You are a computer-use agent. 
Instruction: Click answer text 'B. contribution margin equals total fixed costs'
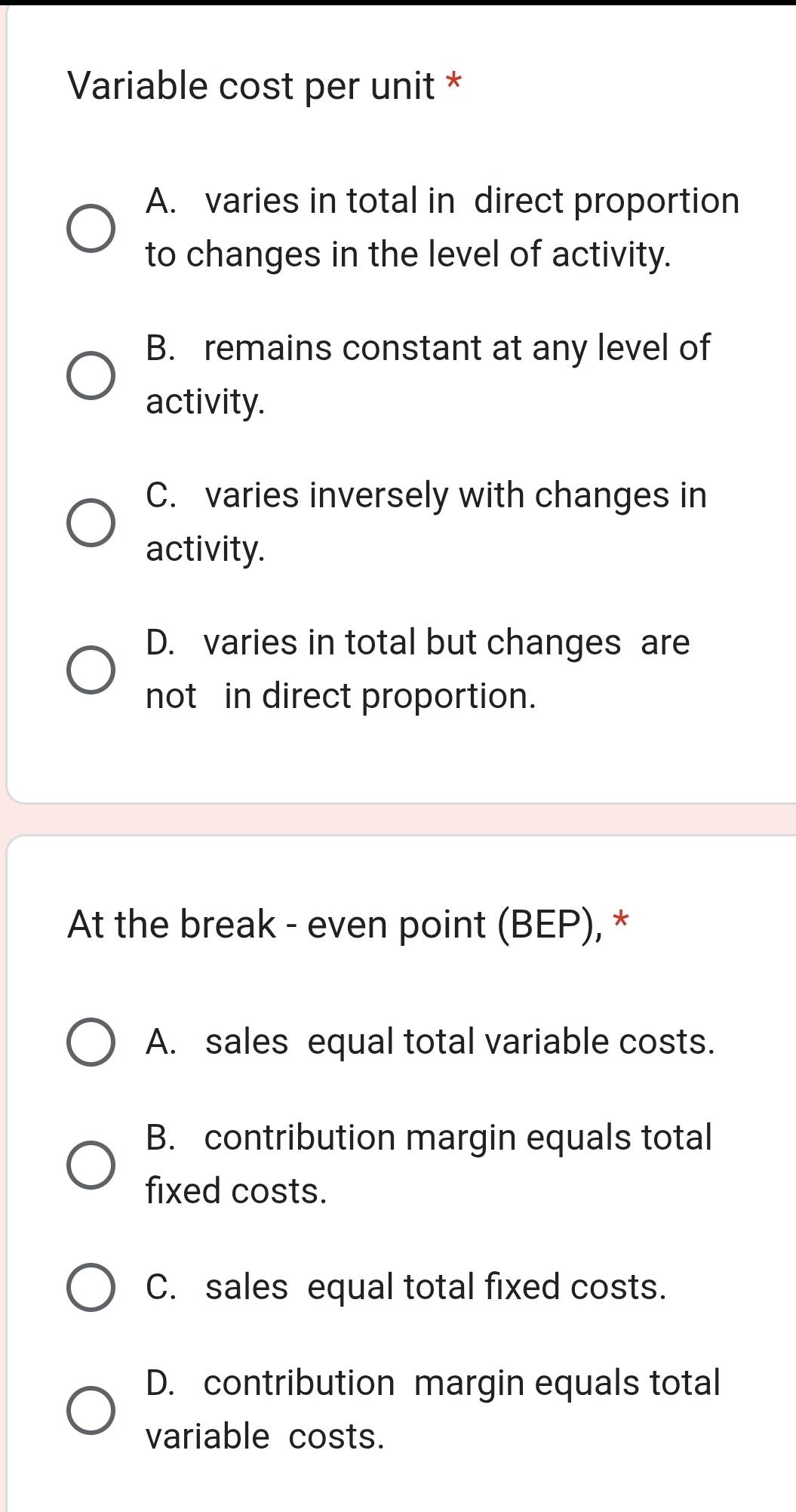point(429,1164)
